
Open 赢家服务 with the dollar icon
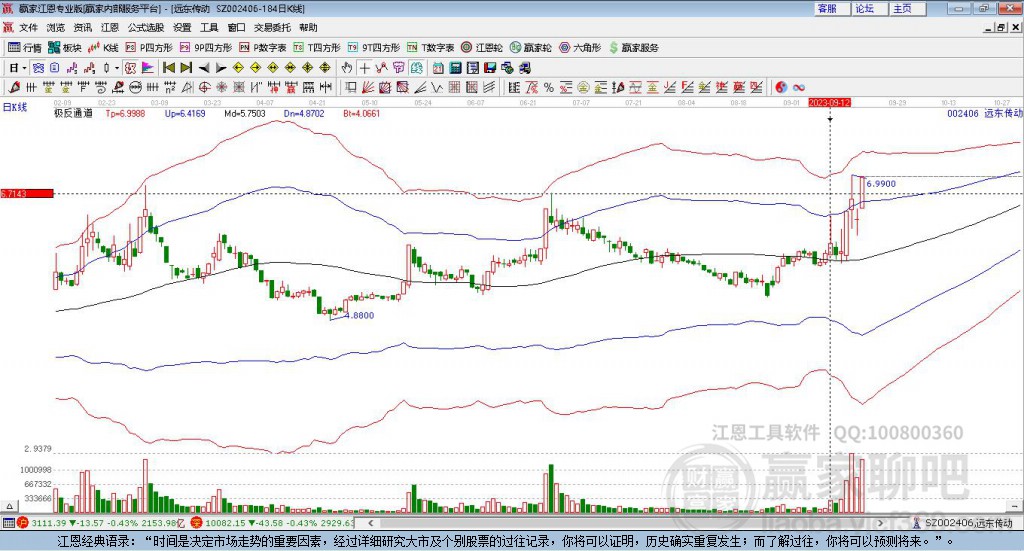[x=633, y=48]
